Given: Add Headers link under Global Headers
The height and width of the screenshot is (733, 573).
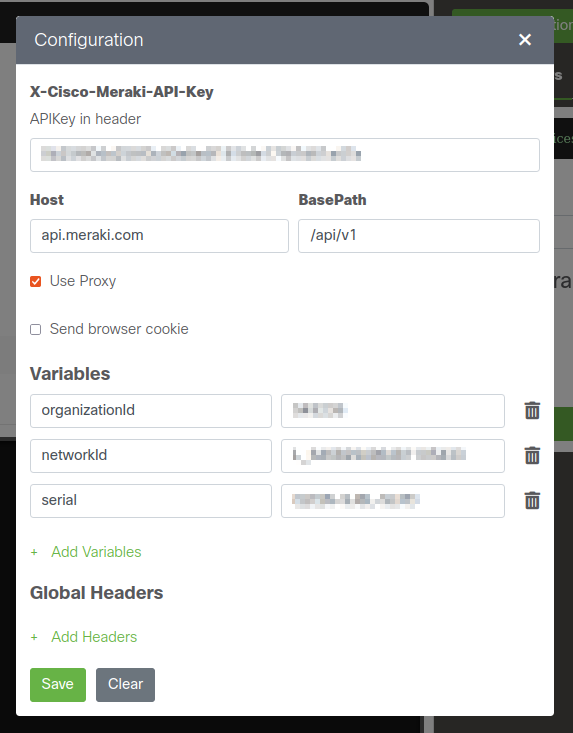Looking at the screenshot, I should (94, 637).
